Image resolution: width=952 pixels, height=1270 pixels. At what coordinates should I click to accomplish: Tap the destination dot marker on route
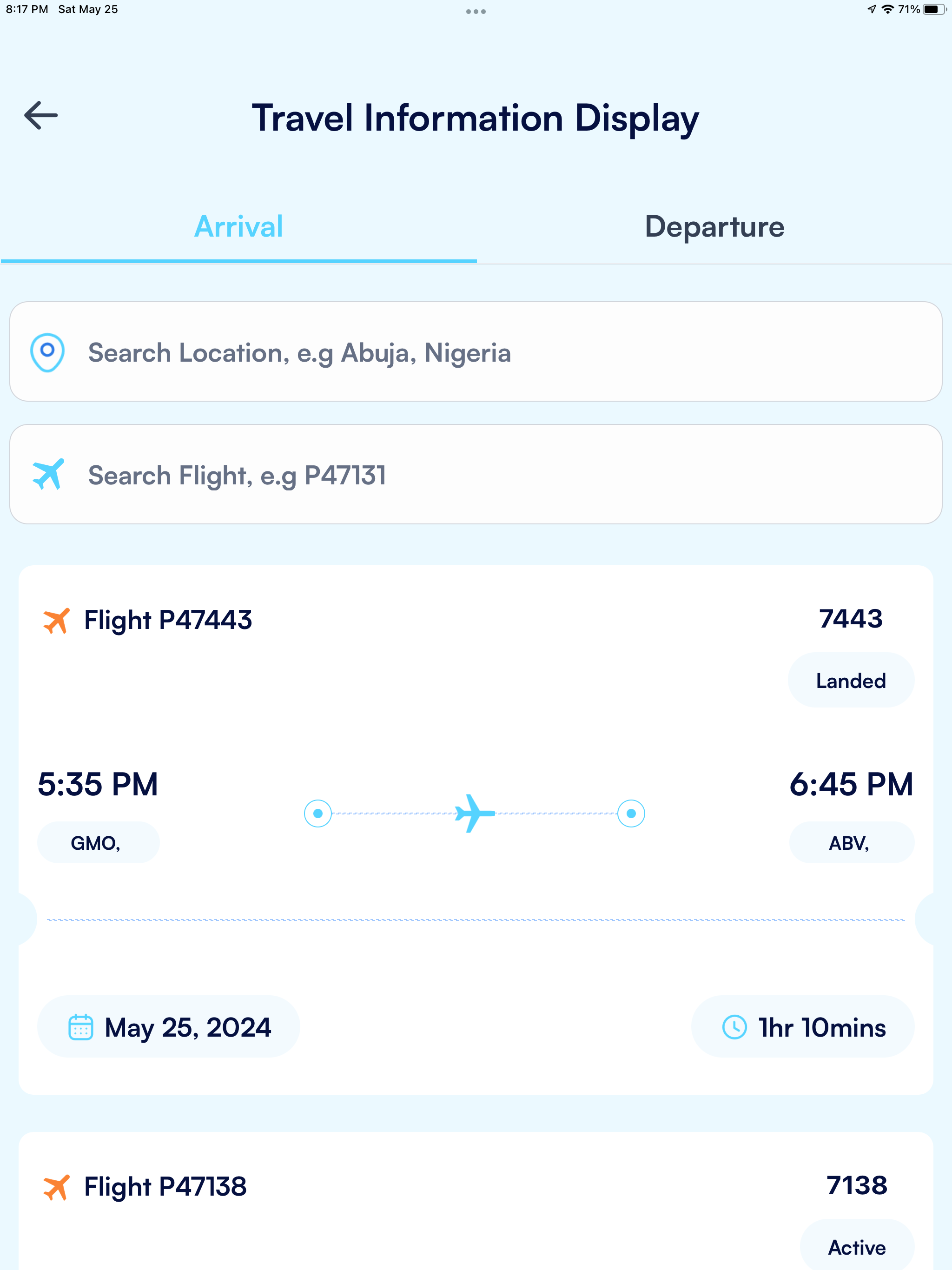(x=631, y=813)
